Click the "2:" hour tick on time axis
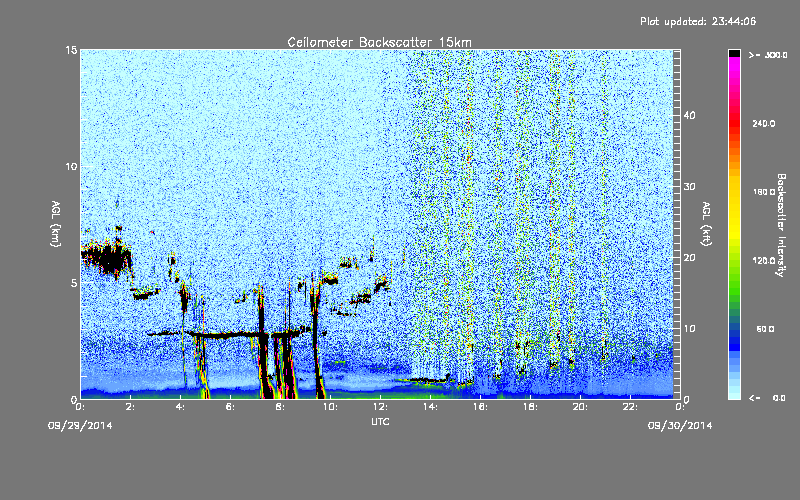 [x=131, y=407]
